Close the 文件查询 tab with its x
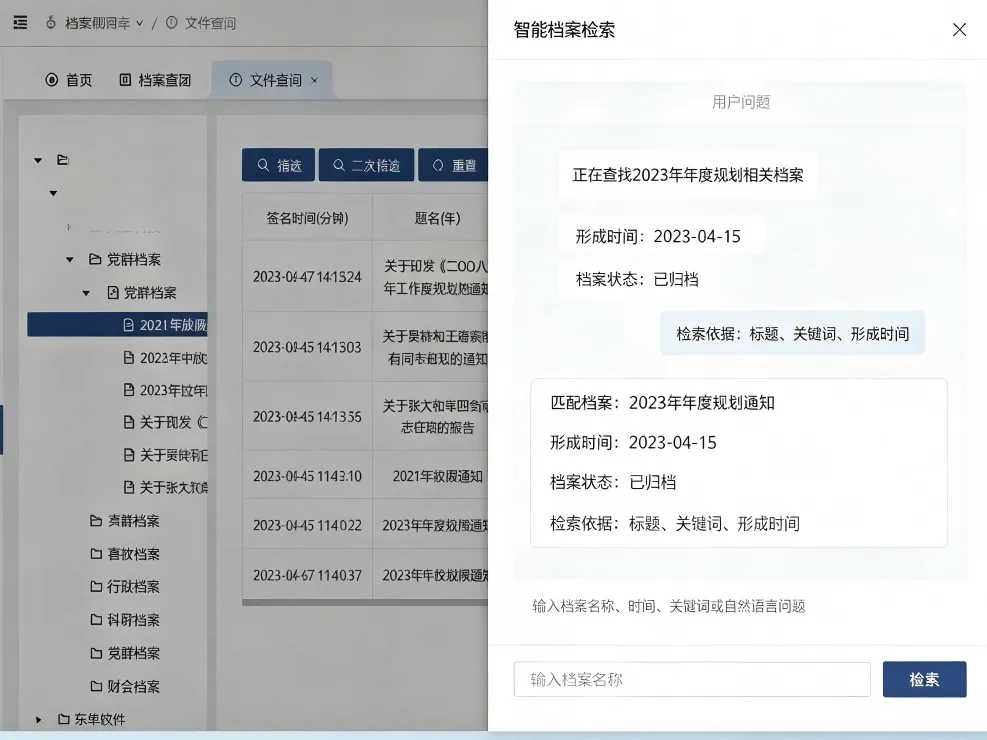Screen dimensions: 987x740 pyautogui.click(x=314, y=81)
